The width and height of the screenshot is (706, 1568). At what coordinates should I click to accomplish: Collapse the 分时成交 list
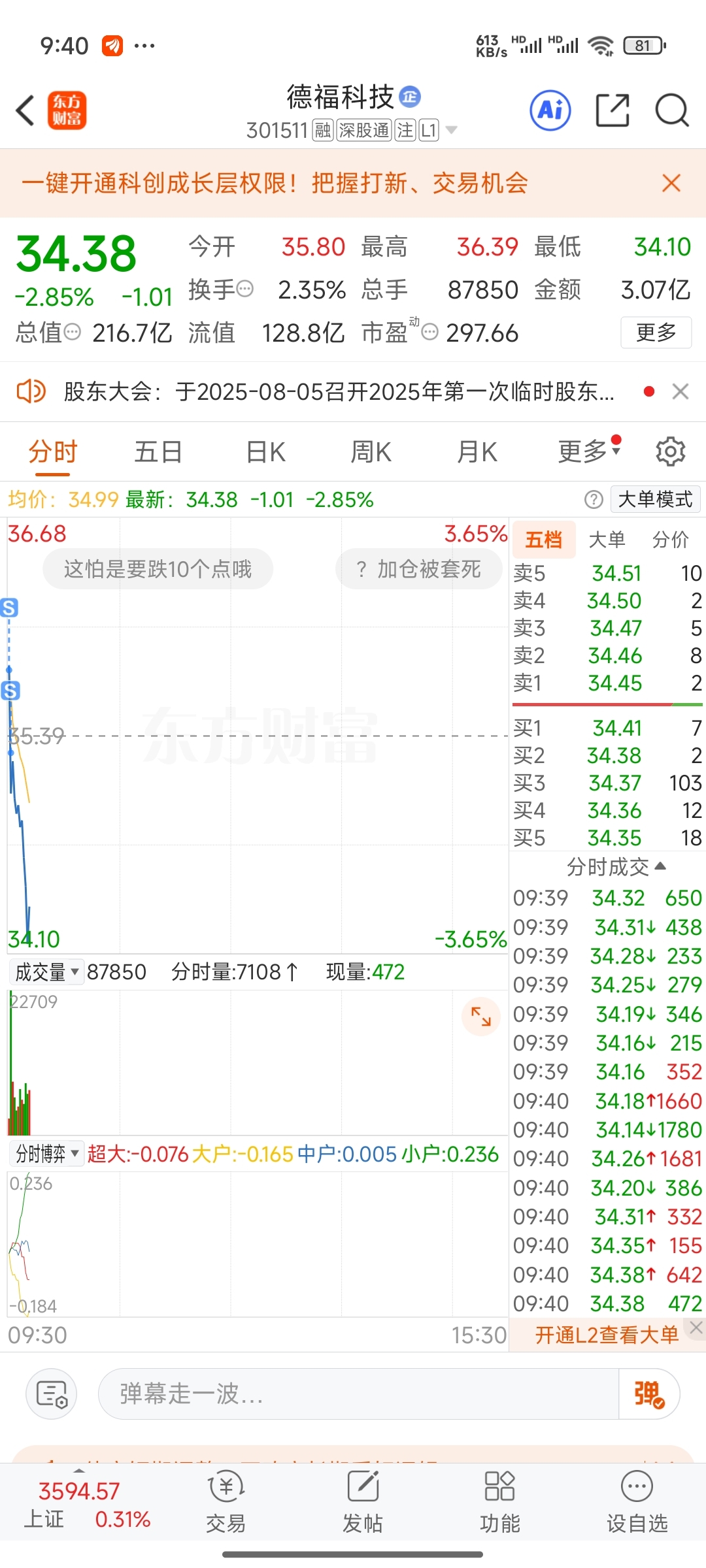coord(616,867)
